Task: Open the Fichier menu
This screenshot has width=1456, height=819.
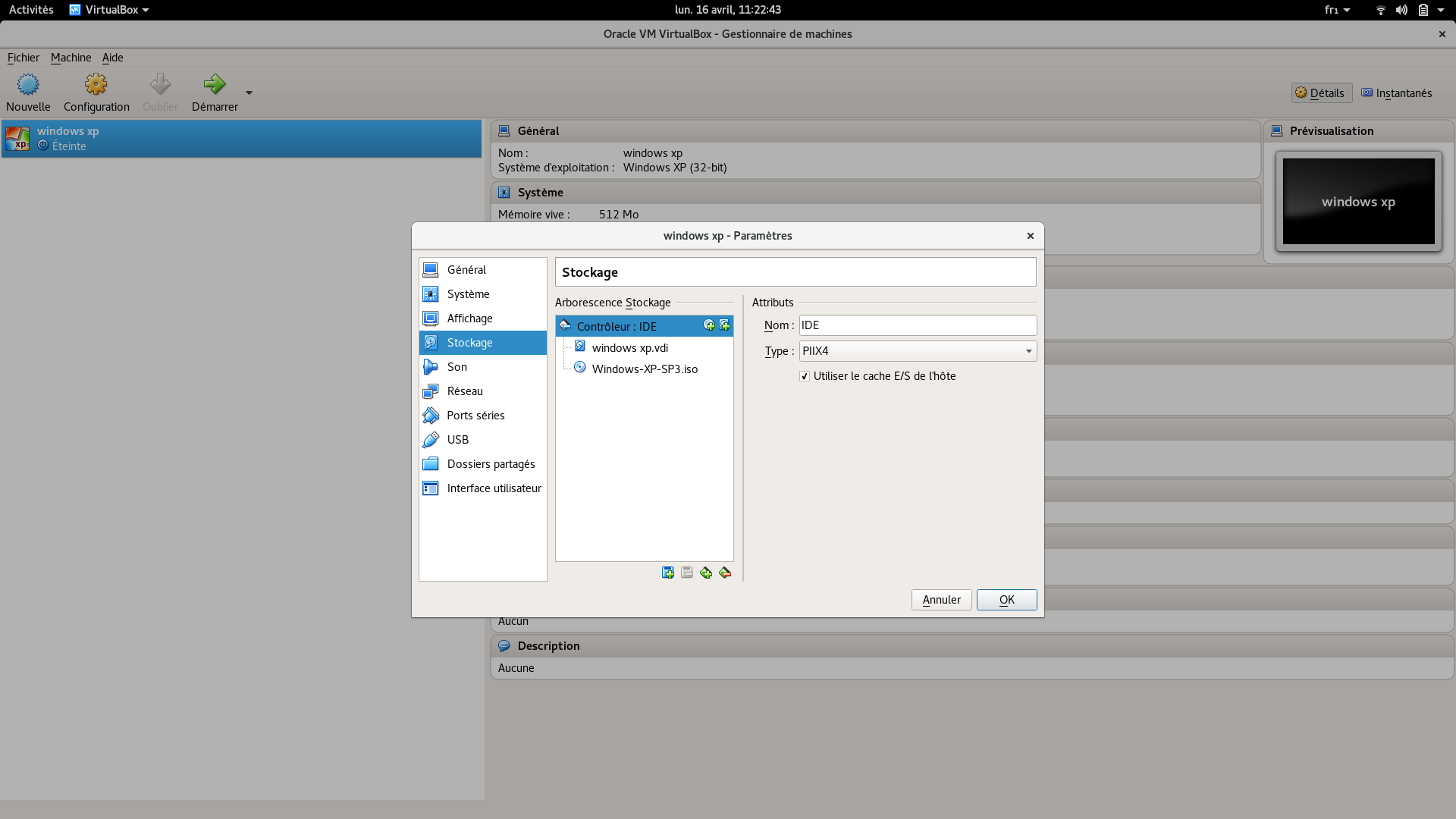Action: click(23, 58)
